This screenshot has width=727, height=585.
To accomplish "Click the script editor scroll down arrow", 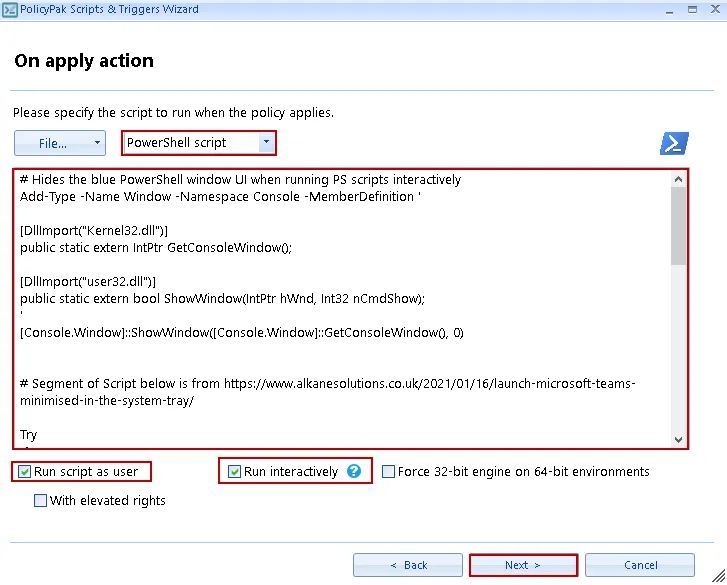I will [x=680, y=439].
